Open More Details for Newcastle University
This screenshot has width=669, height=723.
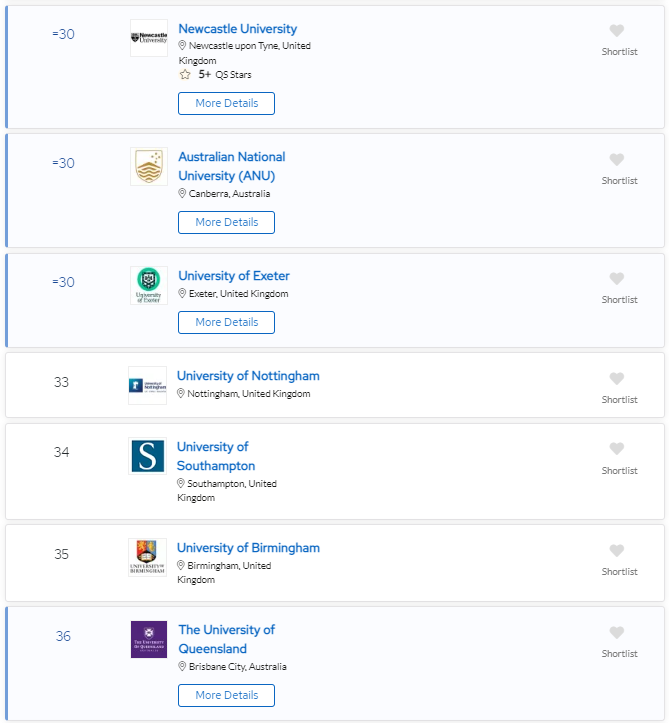pos(226,103)
